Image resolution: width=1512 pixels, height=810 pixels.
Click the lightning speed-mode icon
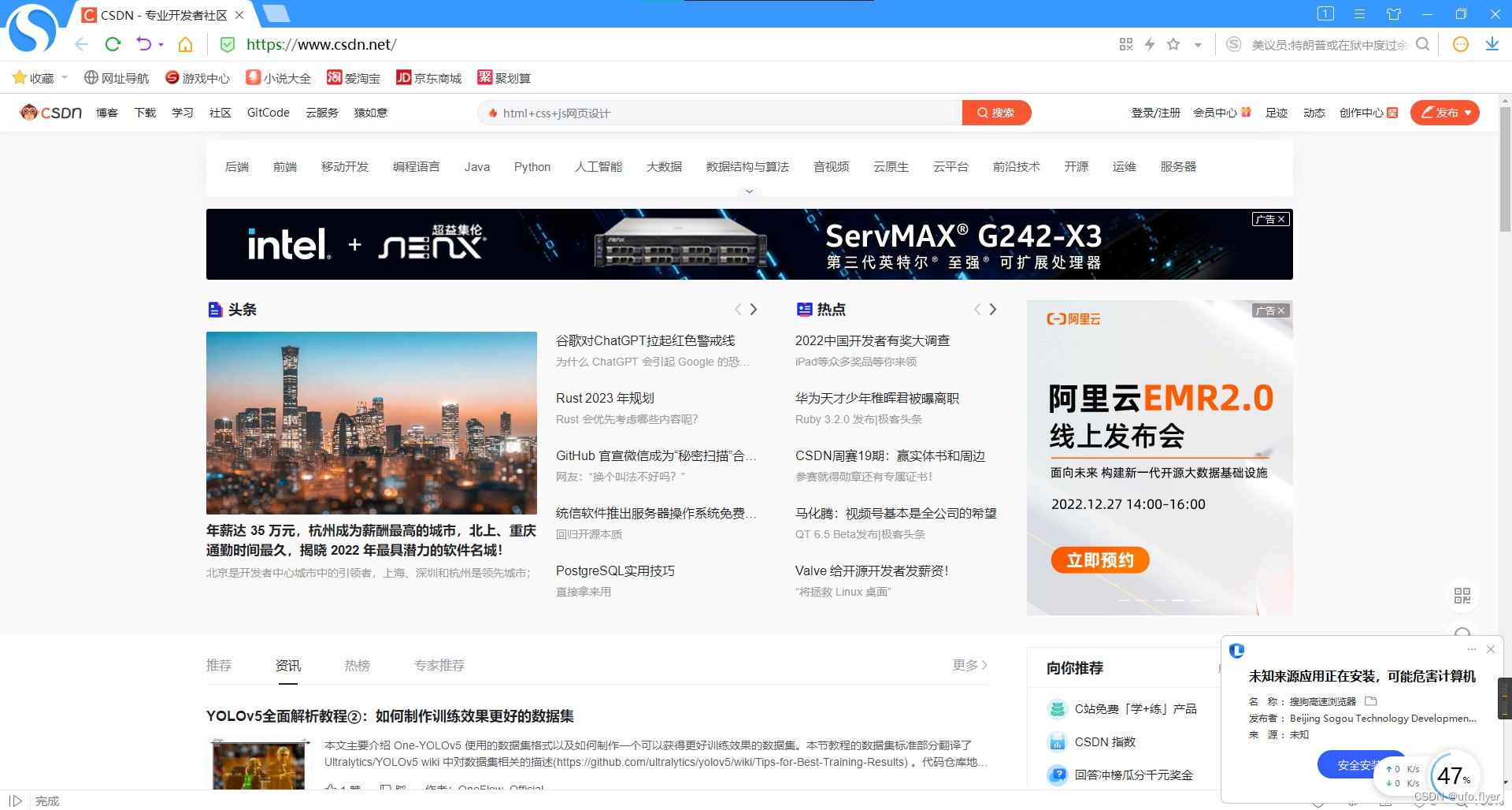pos(1150,44)
